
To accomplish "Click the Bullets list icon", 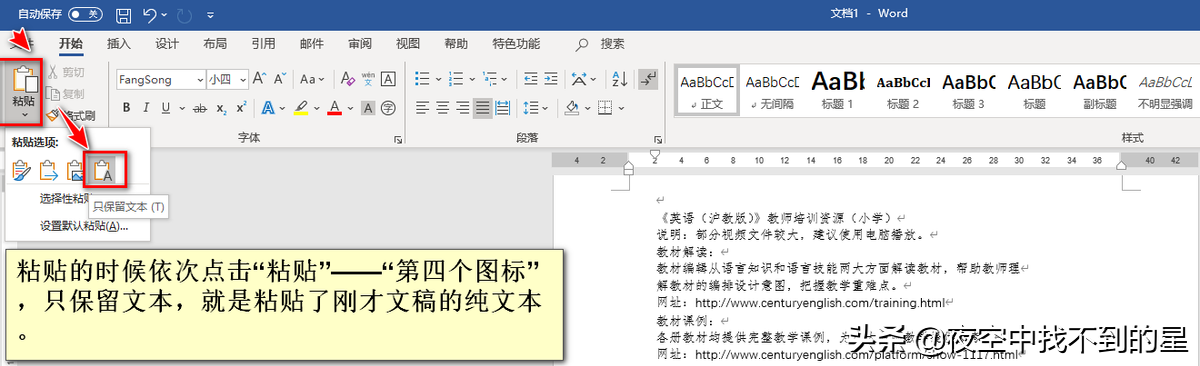I will tap(421, 79).
